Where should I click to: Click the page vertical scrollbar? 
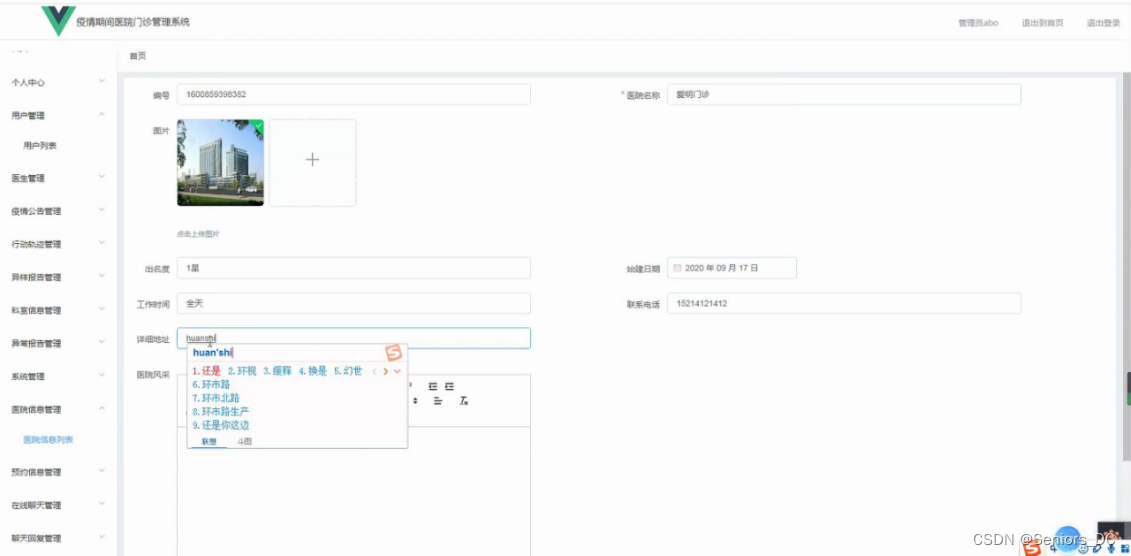1127,267
